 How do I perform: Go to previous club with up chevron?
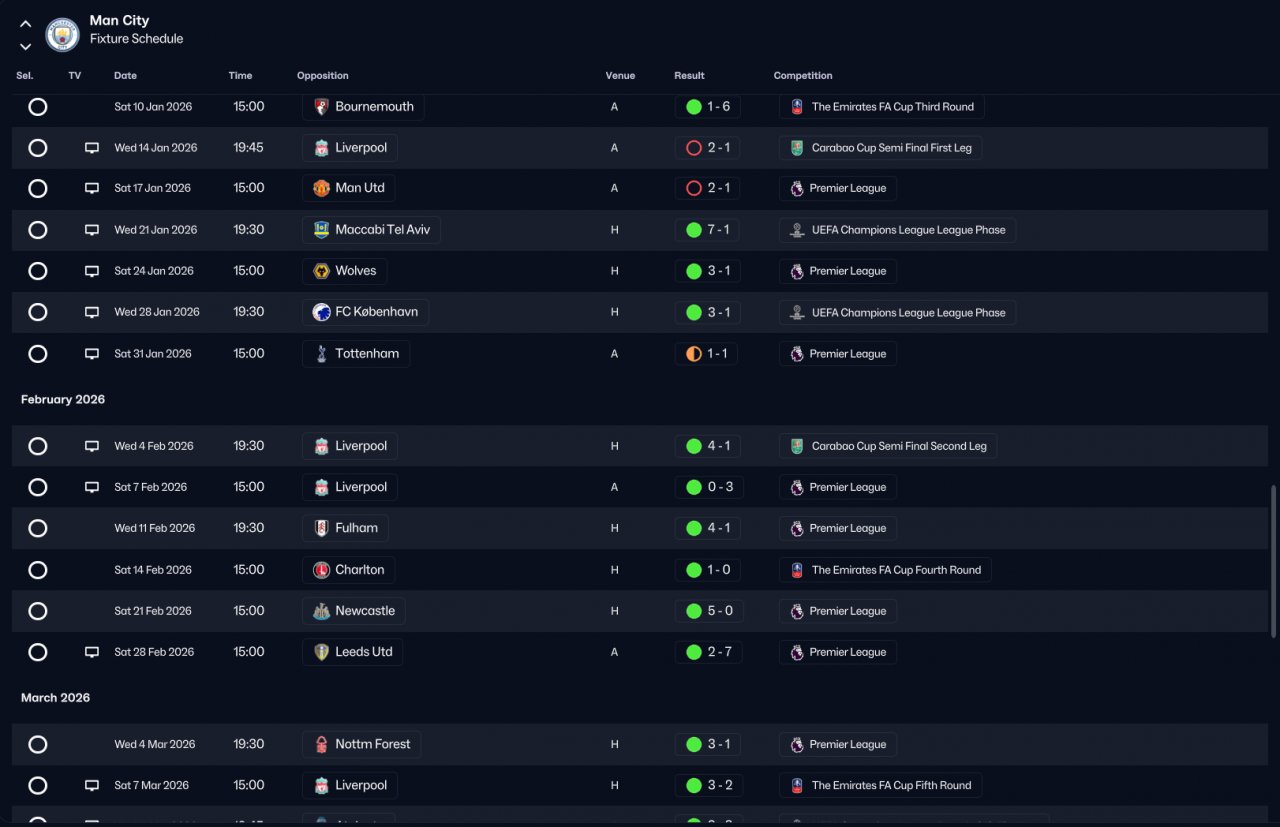(26, 24)
